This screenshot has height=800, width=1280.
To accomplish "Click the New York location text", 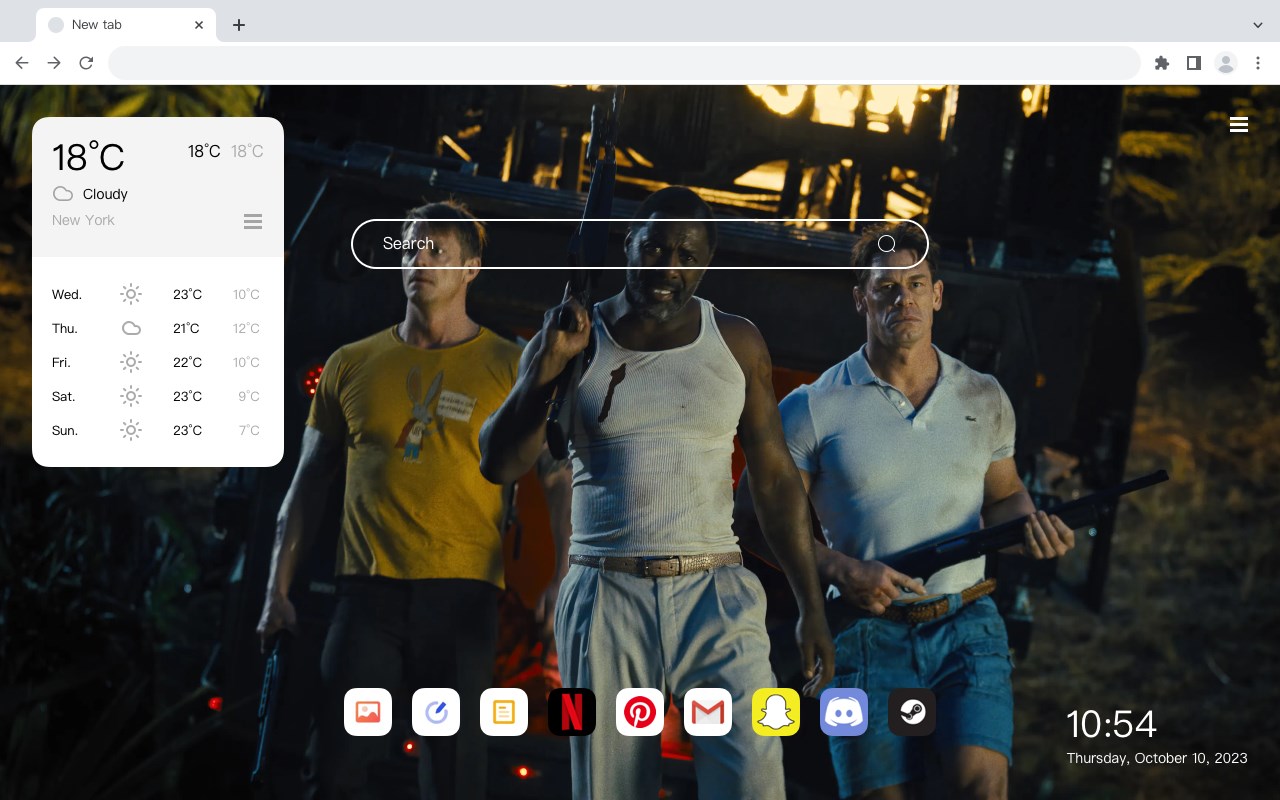I will (x=83, y=220).
